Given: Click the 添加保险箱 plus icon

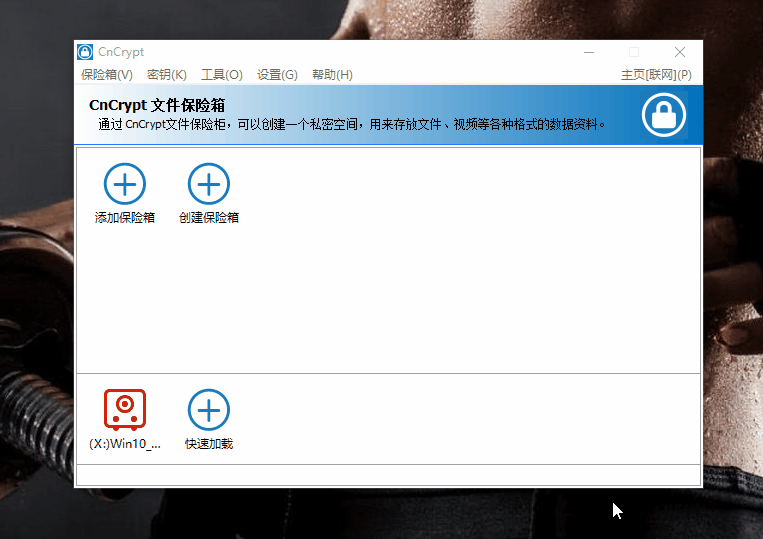Looking at the screenshot, I should [x=125, y=184].
